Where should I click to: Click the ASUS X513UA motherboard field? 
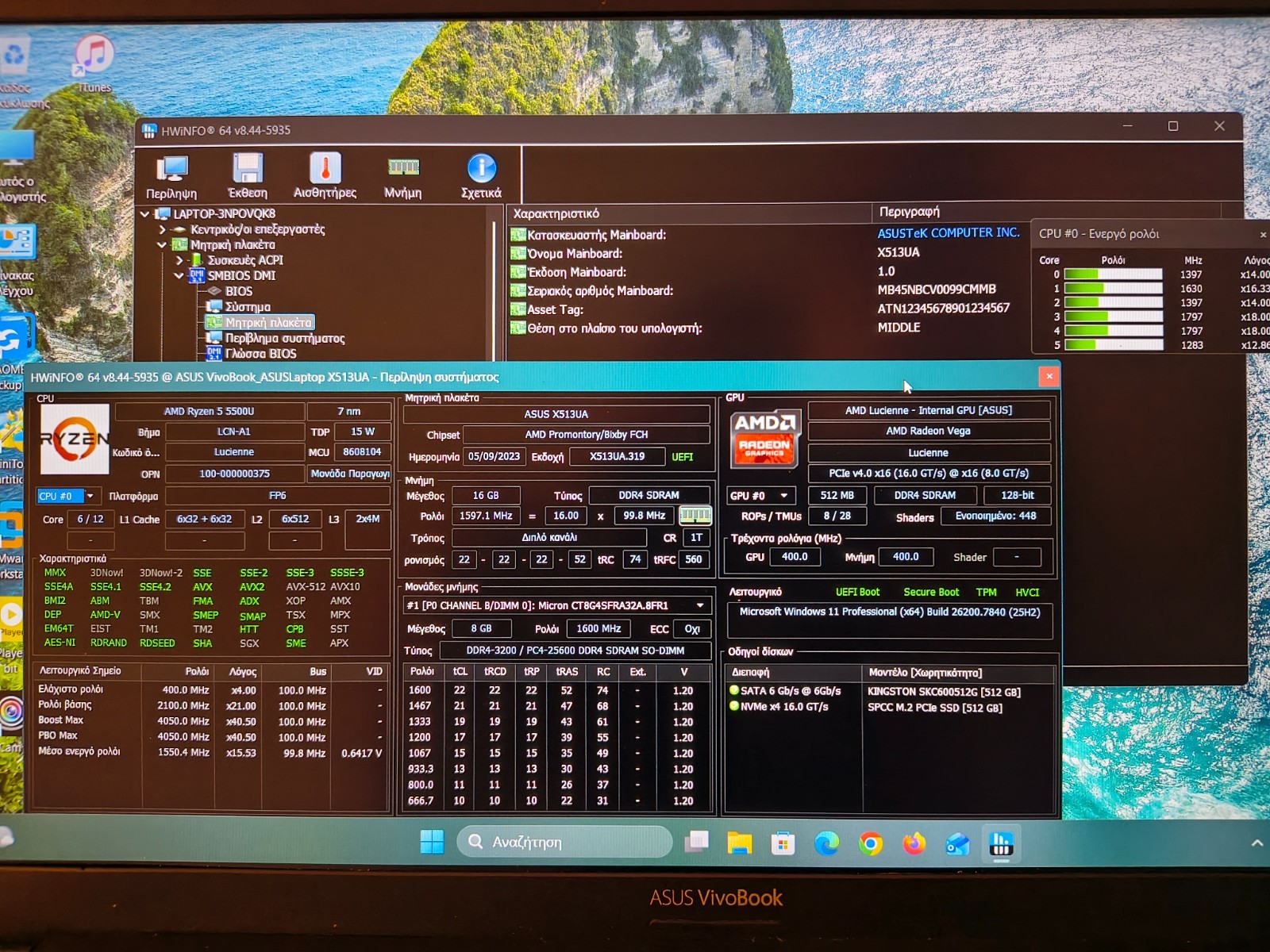[x=556, y=414]
